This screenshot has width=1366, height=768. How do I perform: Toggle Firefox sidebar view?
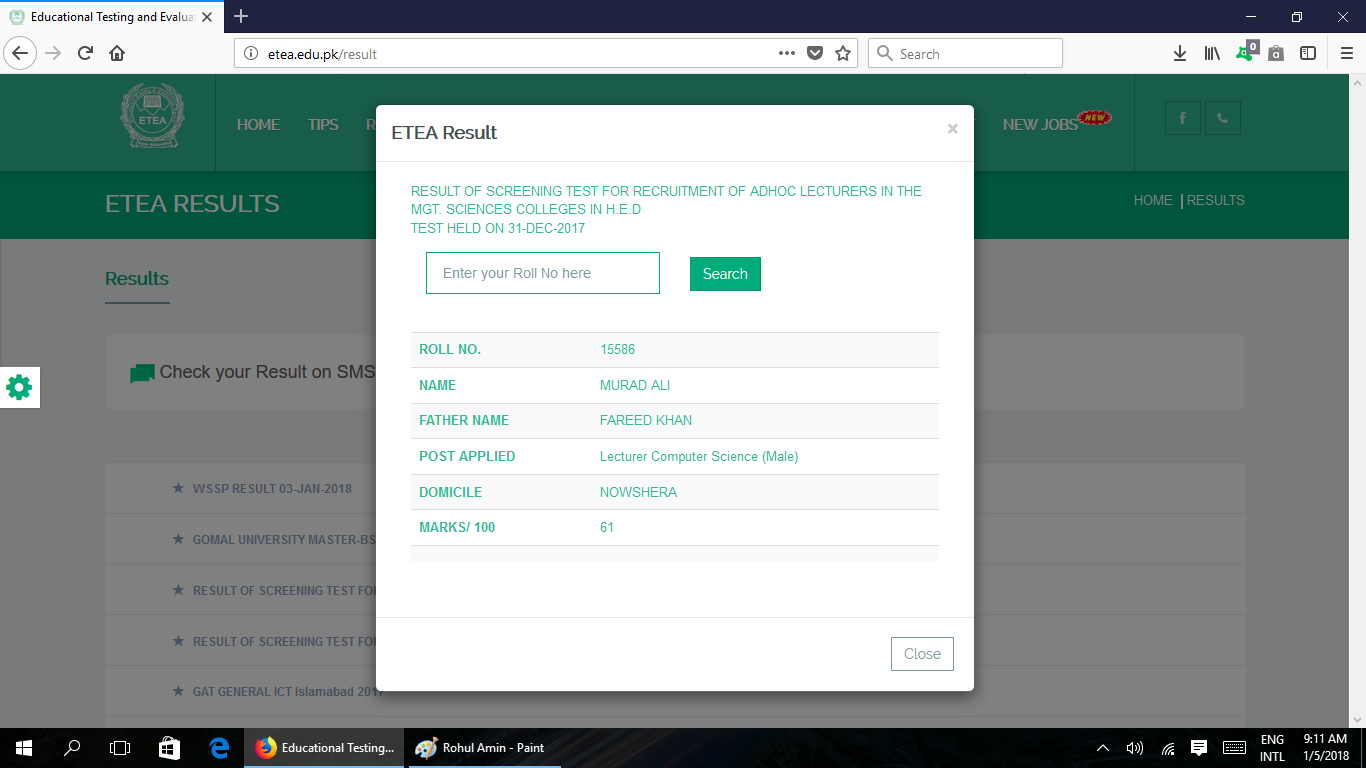point(1307,54)
